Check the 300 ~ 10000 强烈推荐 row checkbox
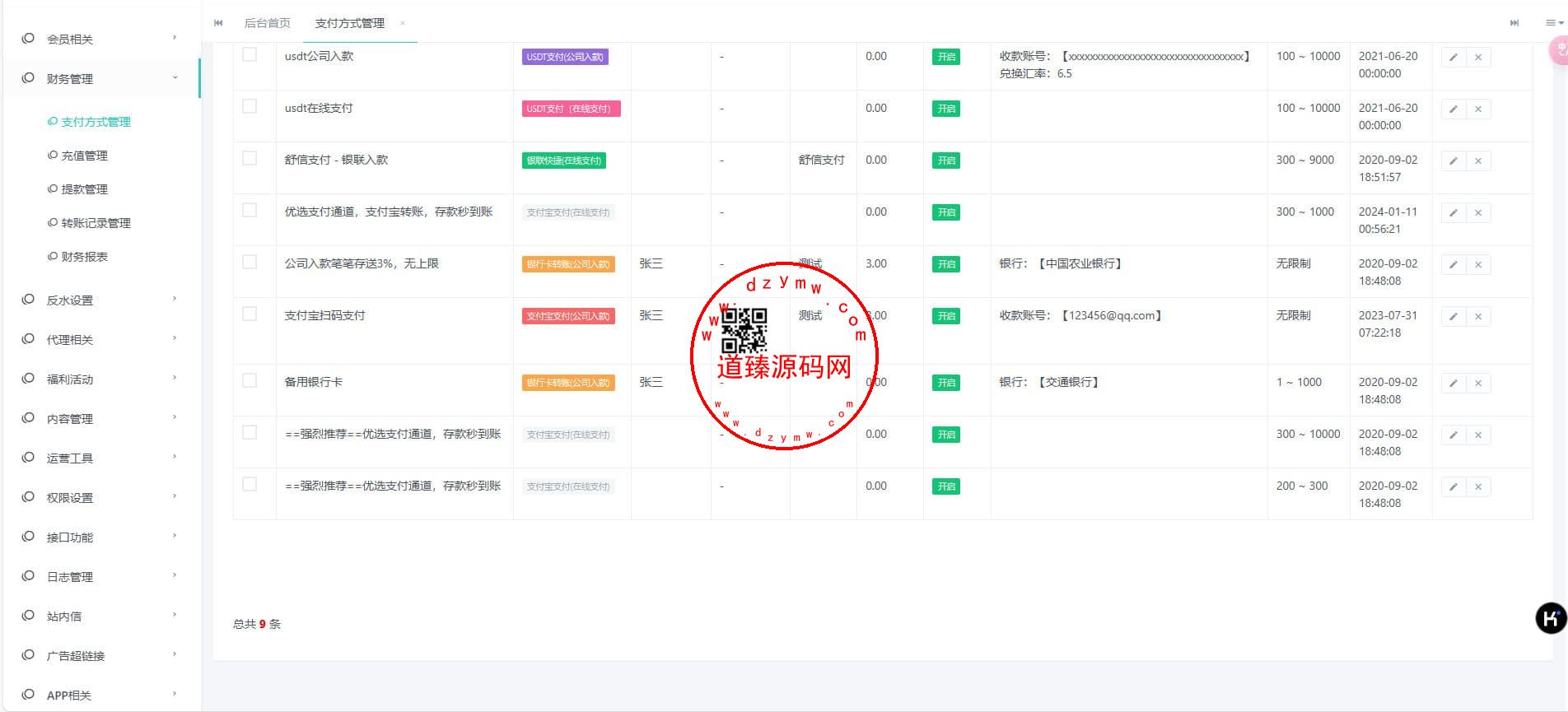Viewport: 1568px width, 712px height. click(x=250, y=432)
